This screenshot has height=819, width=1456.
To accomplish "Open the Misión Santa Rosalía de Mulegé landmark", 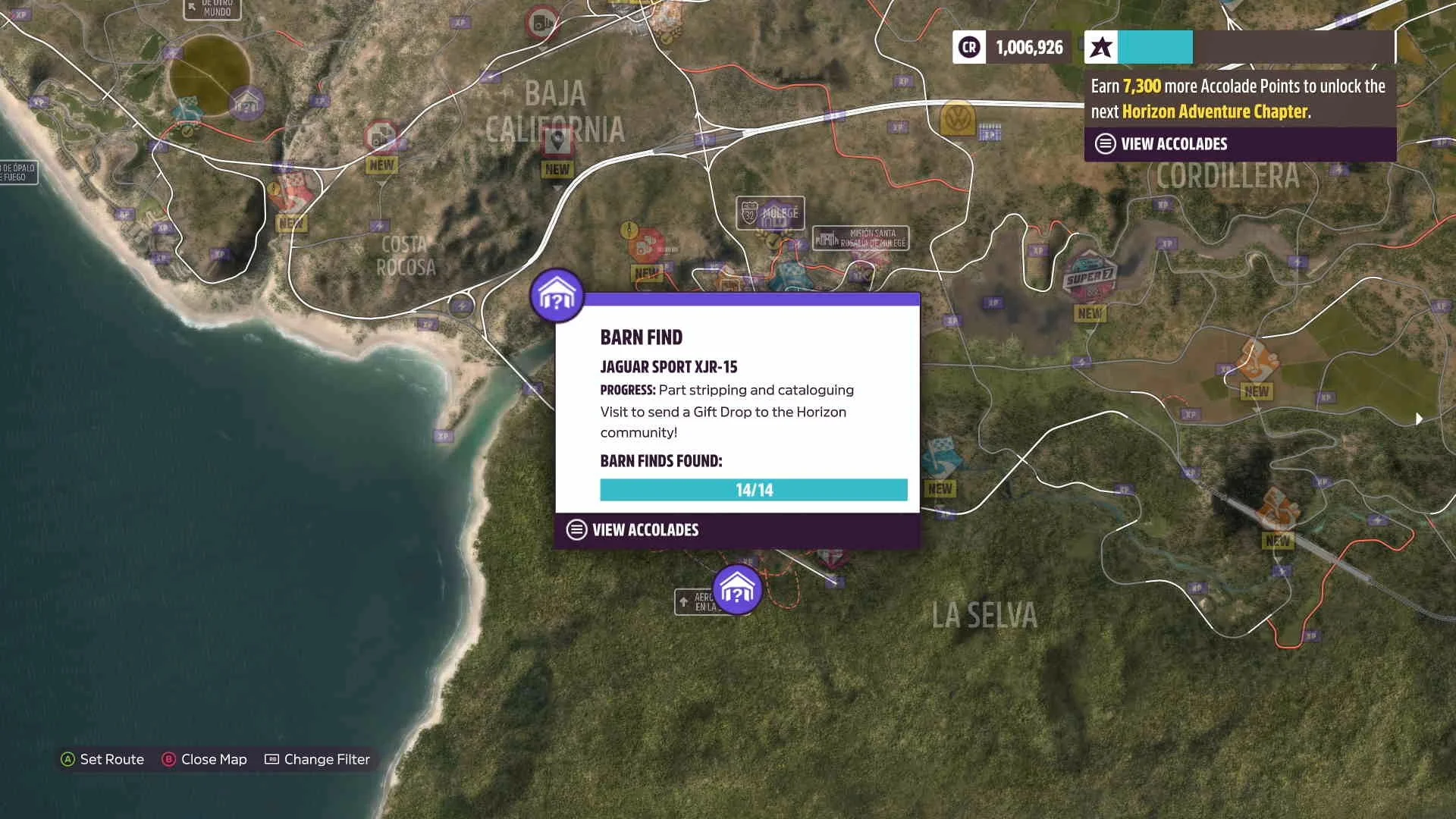I will click(x=861, y=238).
